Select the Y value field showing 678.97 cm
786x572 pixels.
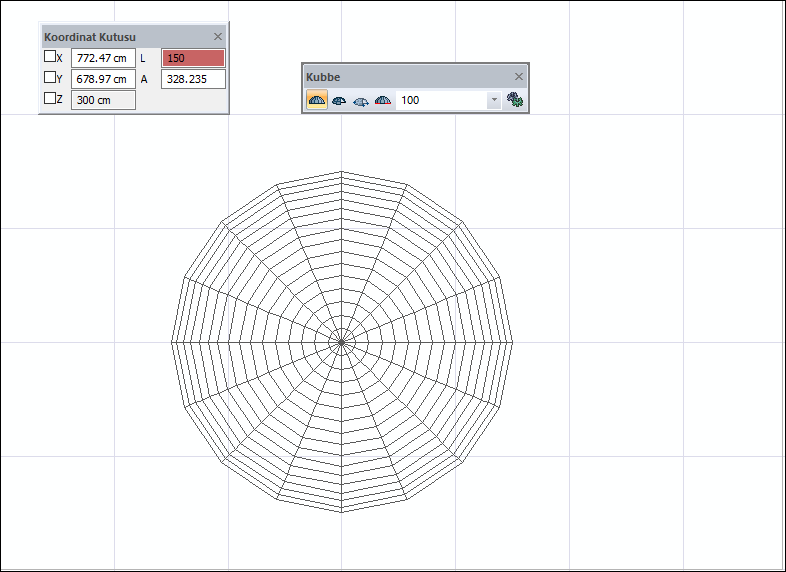(x=103, y=79)
